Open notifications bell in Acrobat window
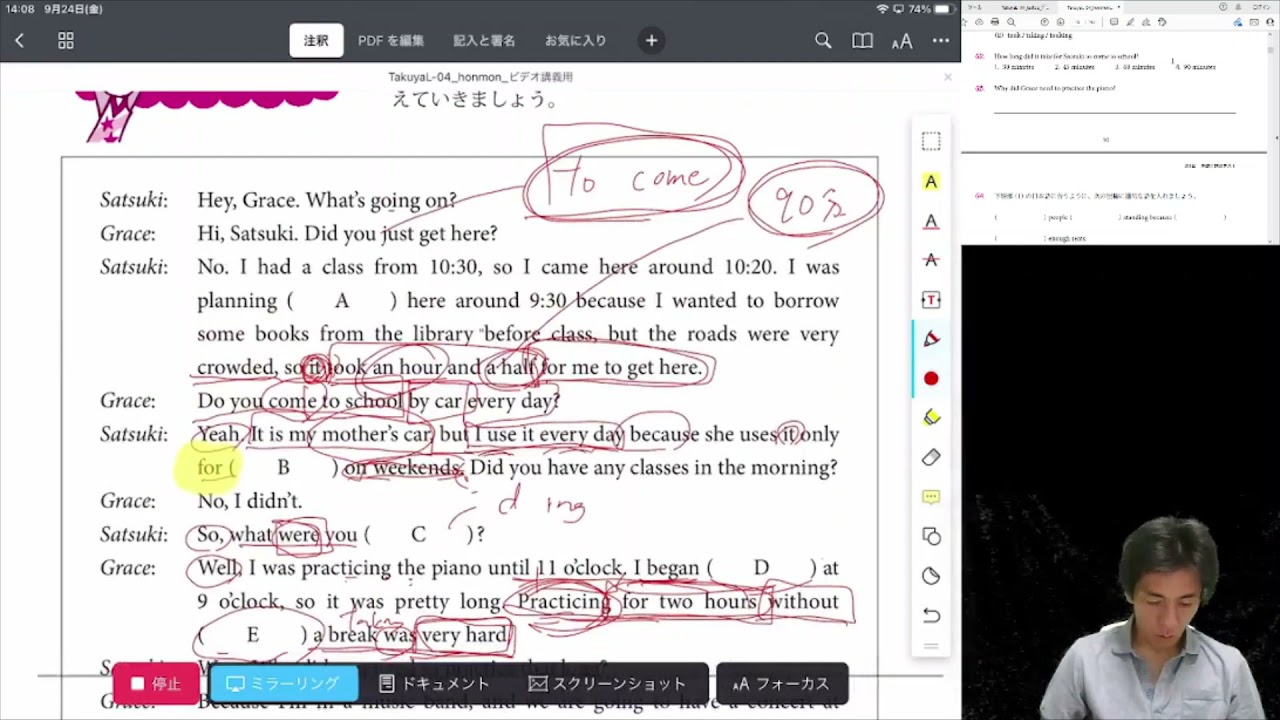The image size is (1280, 720). [x=1238, y=7]
